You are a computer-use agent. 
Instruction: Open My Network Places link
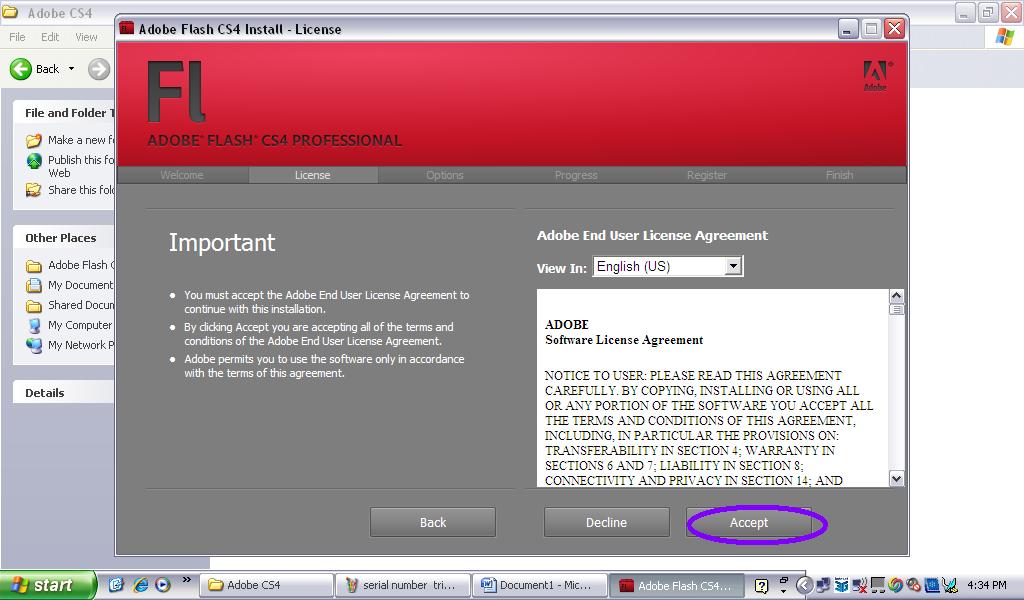pyautogui.click(x=81, y=345)
